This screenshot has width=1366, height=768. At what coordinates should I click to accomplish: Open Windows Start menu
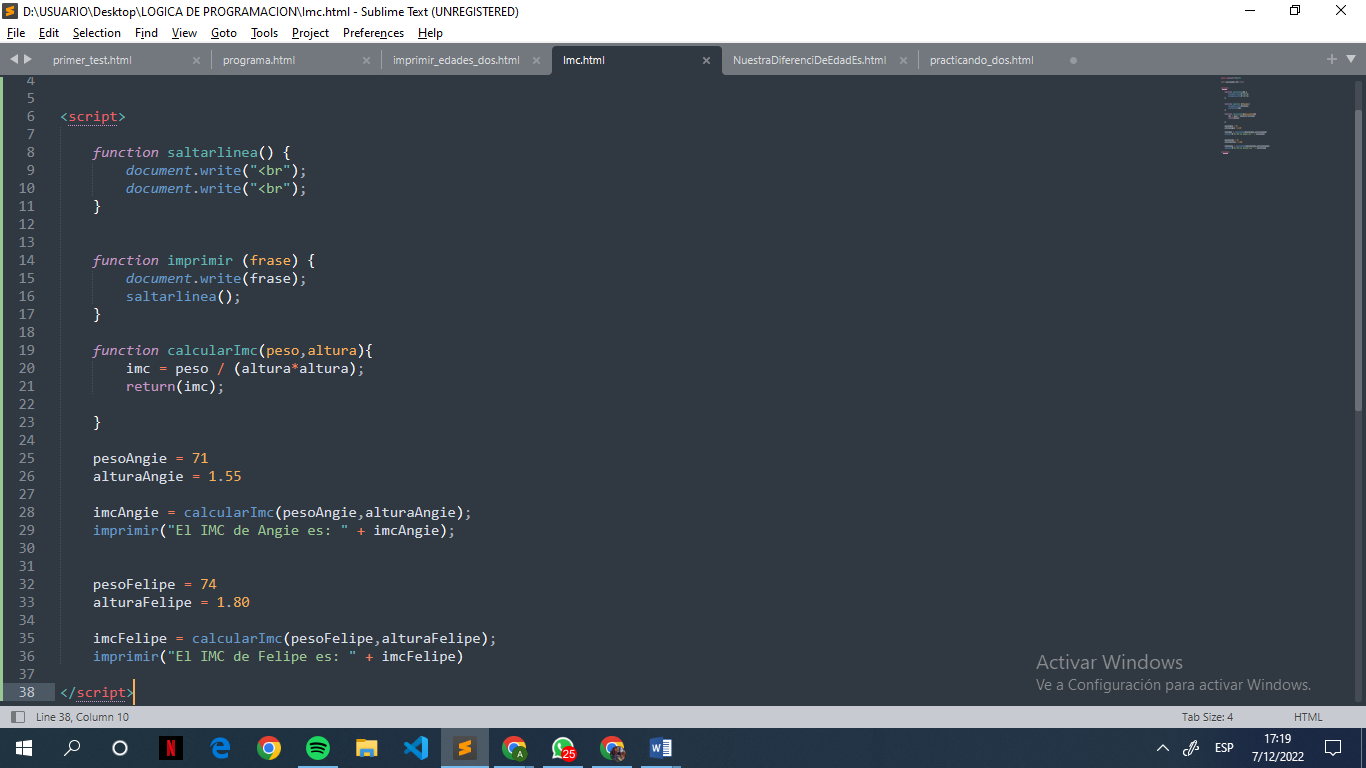(x=23, y=748)
